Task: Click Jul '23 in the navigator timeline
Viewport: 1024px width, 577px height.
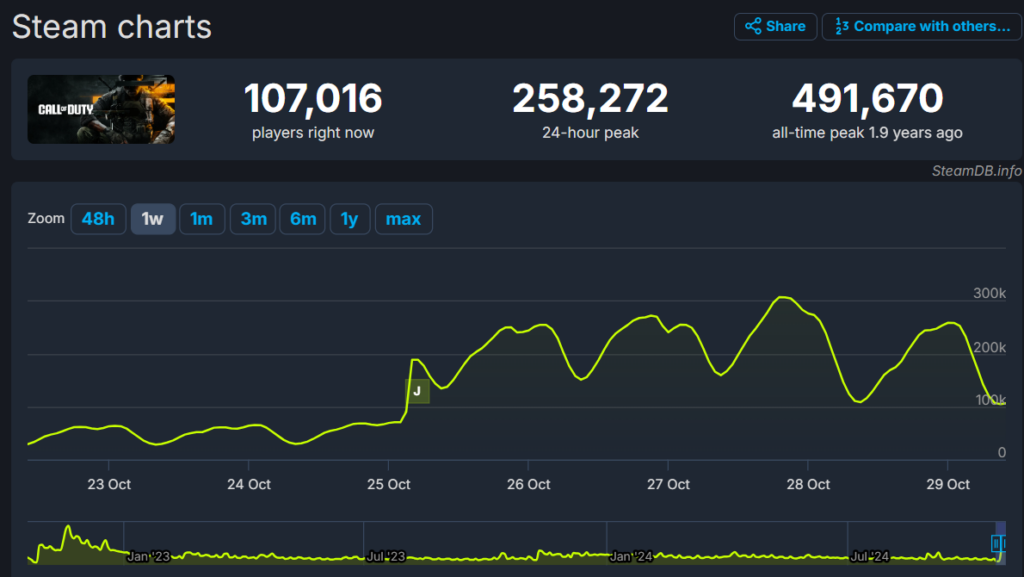Action: pyautogui.click(x=386, y=556)
